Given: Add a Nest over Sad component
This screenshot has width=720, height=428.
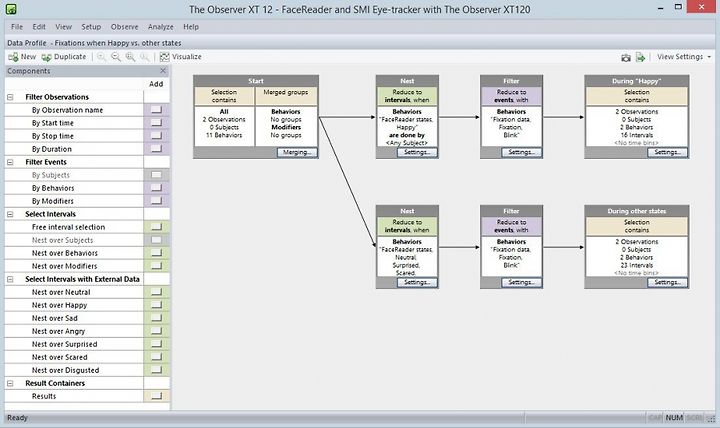Looking at the screenshot, I should [157, 318].
